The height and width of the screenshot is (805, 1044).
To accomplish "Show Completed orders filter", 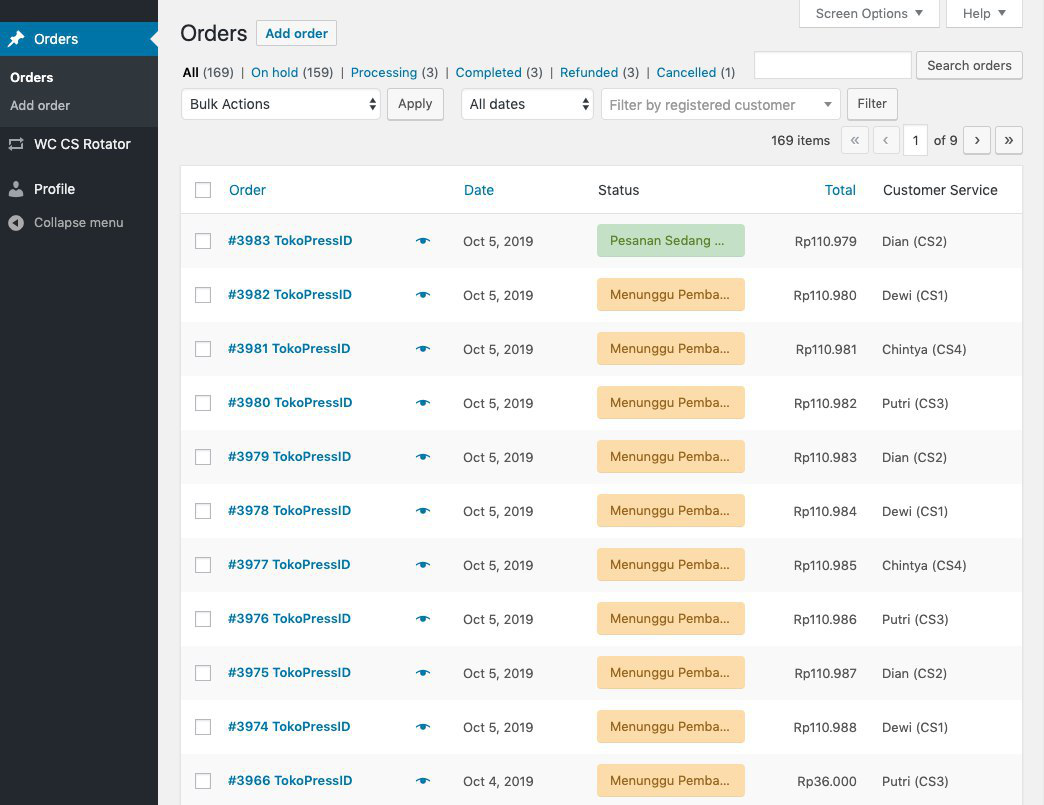I will point(488,73).
